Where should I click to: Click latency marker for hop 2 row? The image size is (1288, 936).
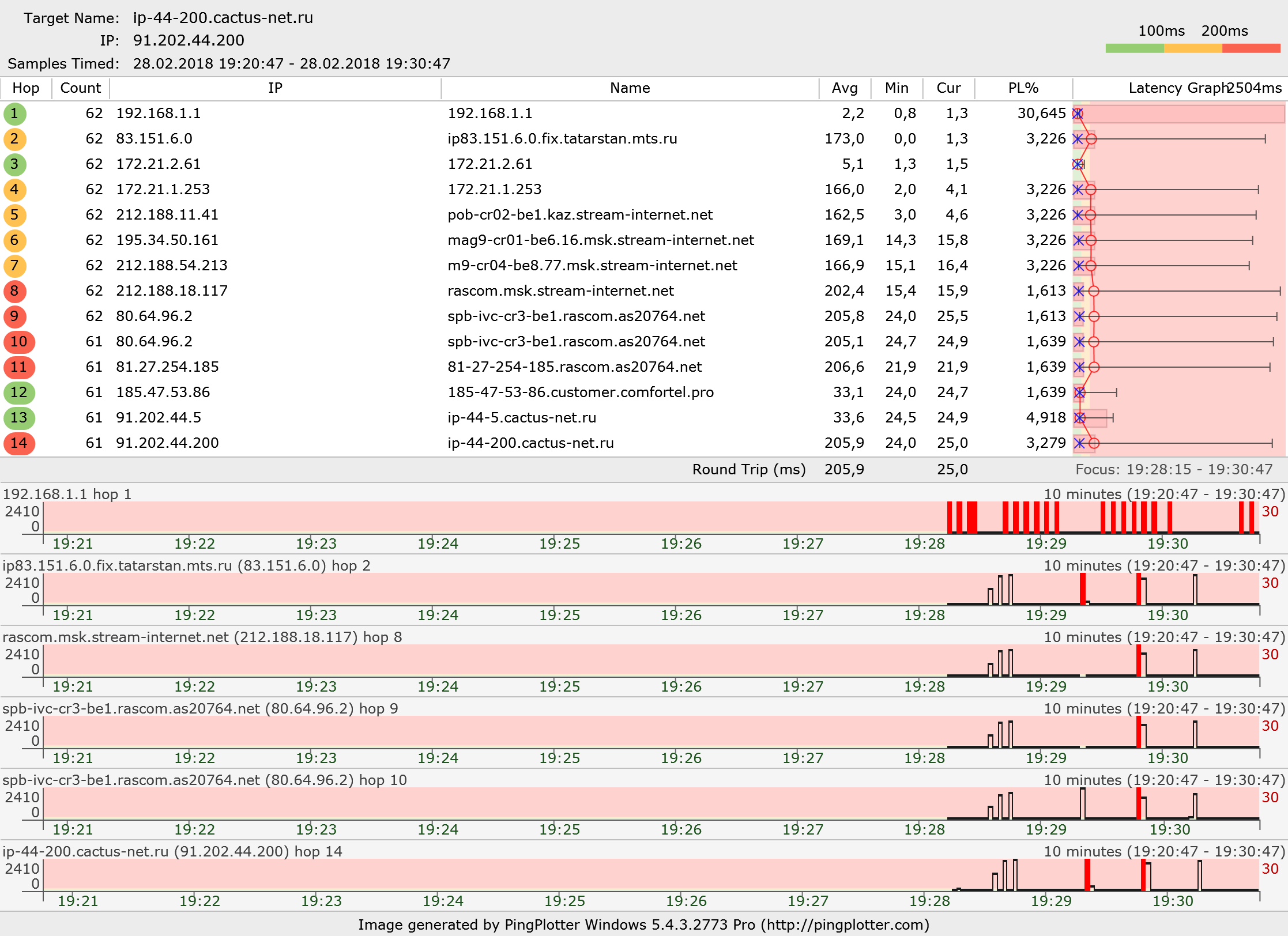[x=1091, y=139]
